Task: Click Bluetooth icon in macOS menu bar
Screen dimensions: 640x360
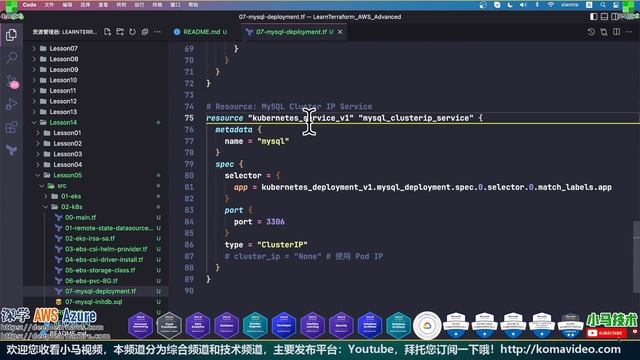Action: click(x=537, y=5)
